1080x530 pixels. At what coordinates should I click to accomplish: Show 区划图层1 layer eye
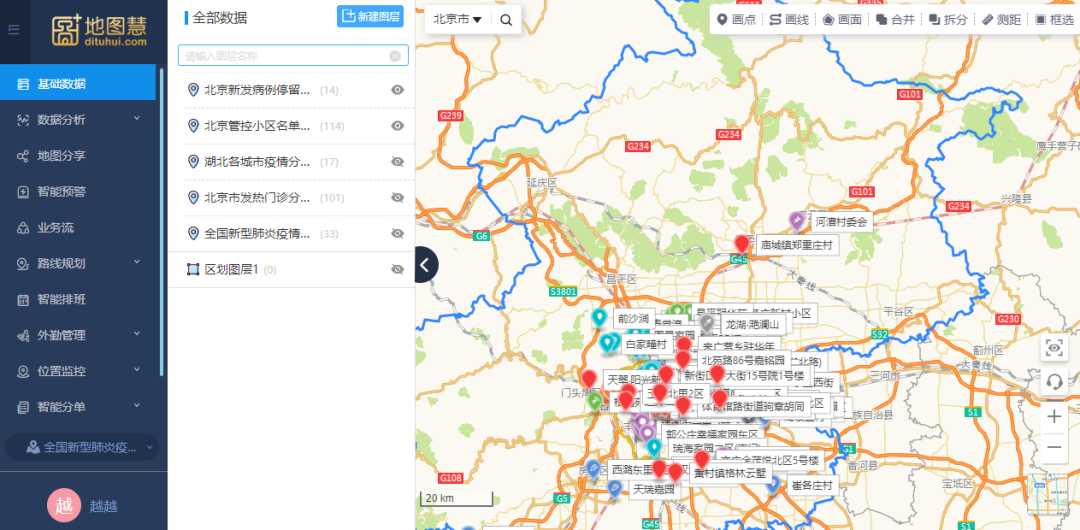tap(397, 269)
